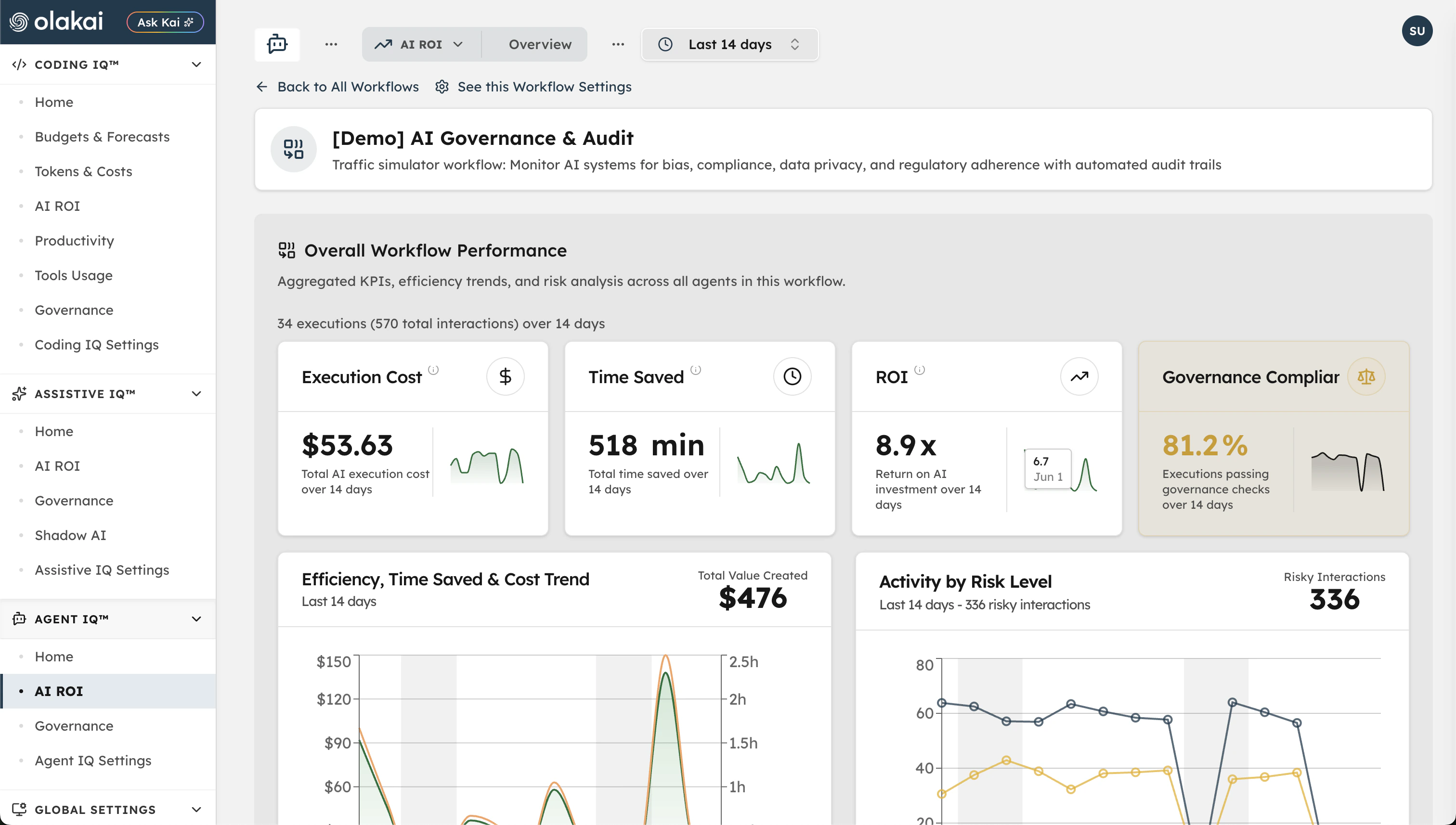Open the ellipsis menu next to the robot icon

coord(331,44)
